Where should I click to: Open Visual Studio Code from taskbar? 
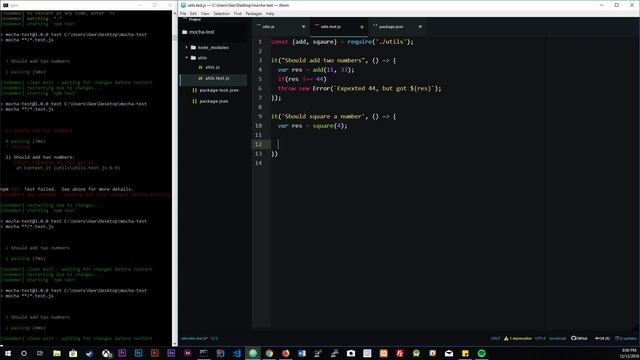[x=237, y=353]
